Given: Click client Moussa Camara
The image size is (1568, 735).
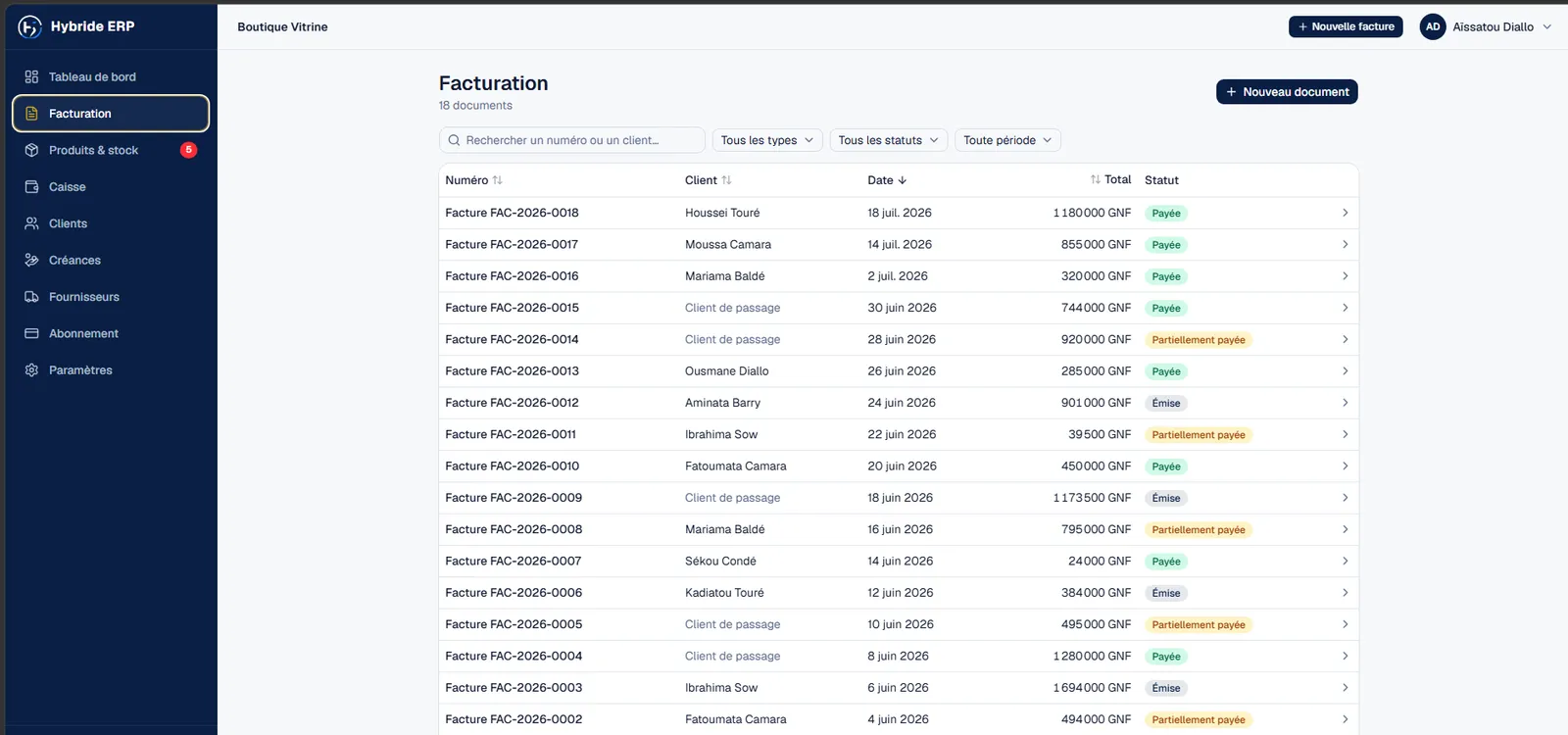Looking at the screenshot, I should [728, 245].
